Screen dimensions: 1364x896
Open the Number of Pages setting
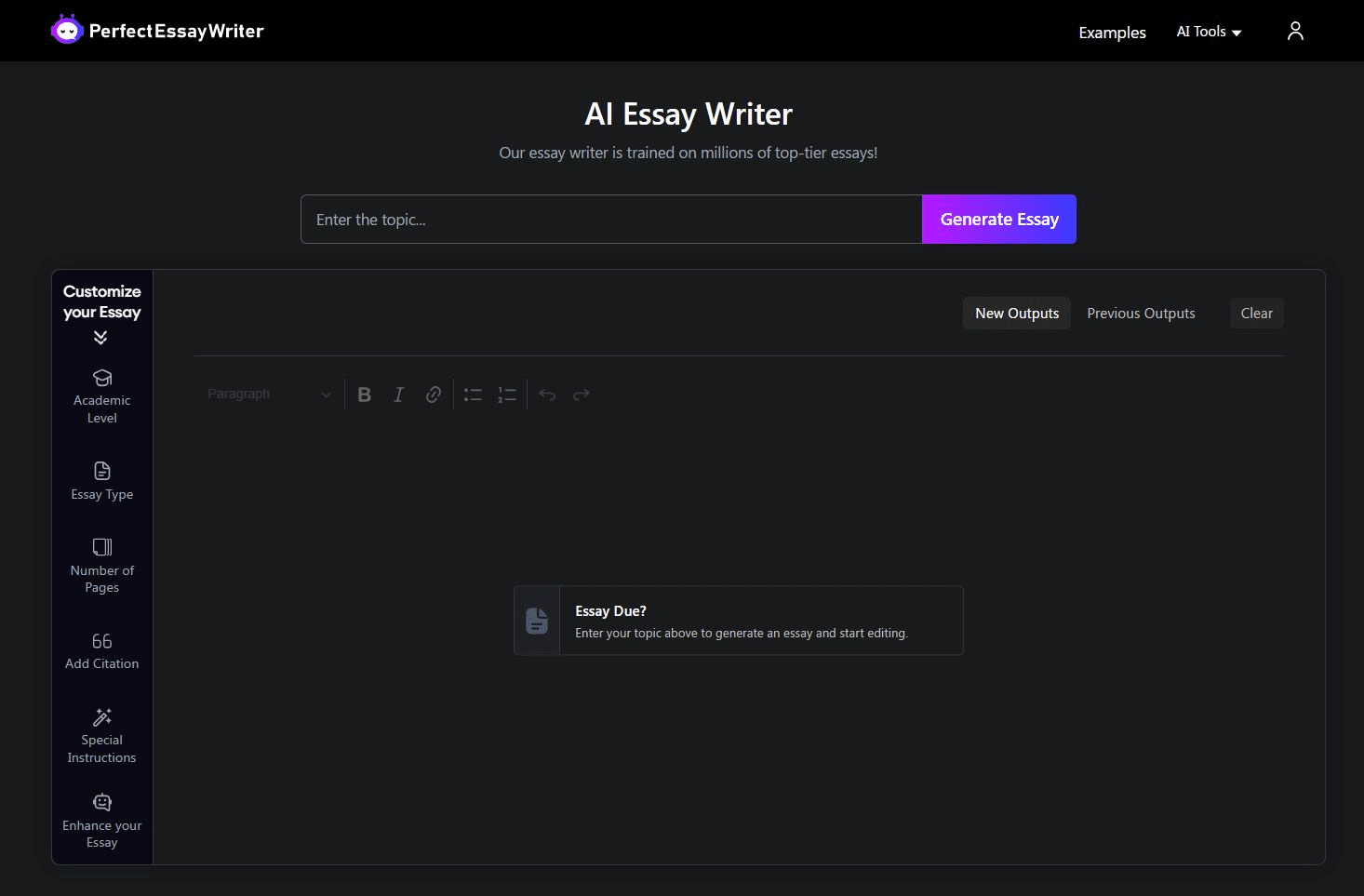point(101,547)
